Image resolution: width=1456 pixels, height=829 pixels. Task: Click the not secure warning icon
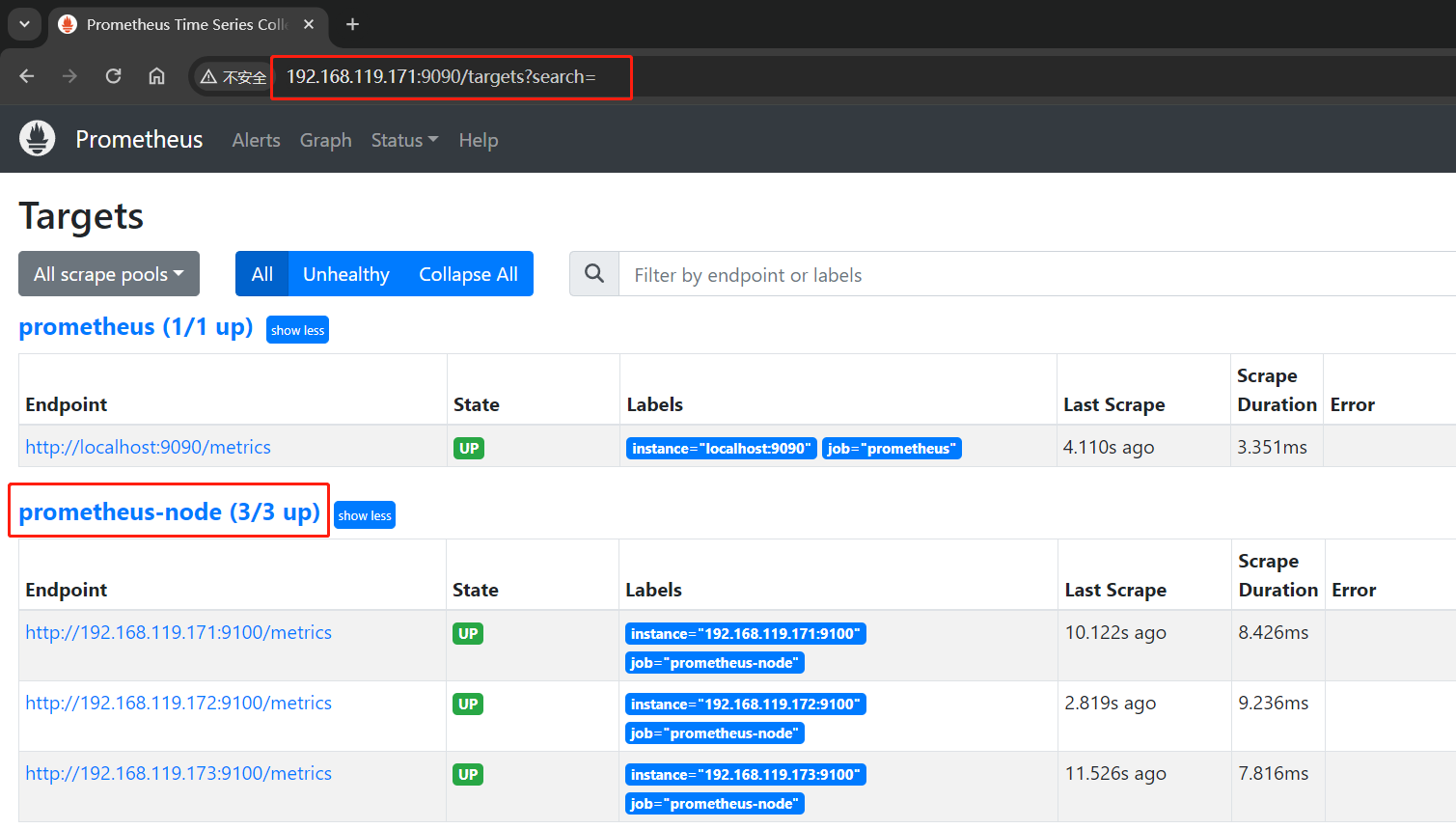pos(208,77)
